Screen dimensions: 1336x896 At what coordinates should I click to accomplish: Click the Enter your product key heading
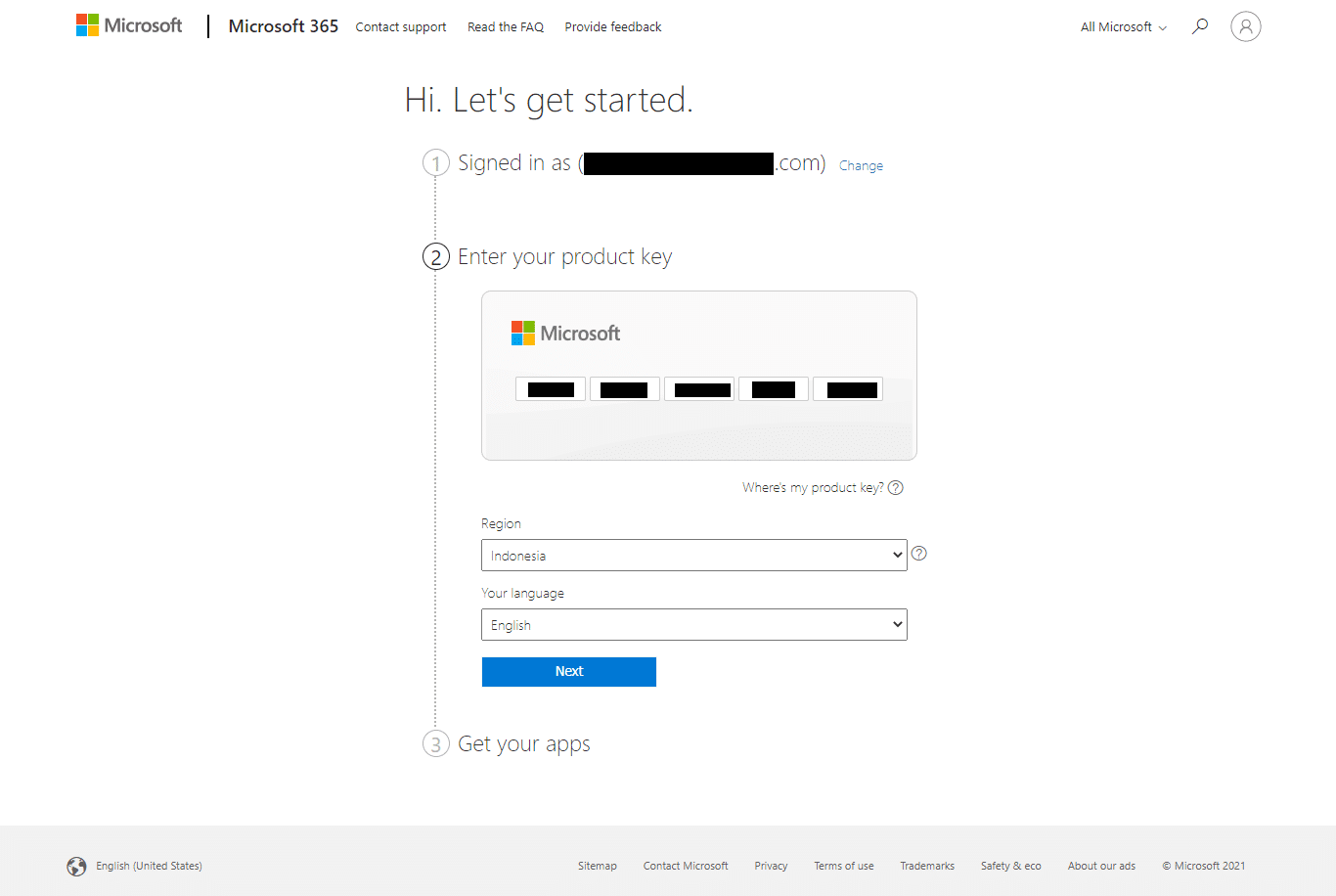[x=565, y=257]
